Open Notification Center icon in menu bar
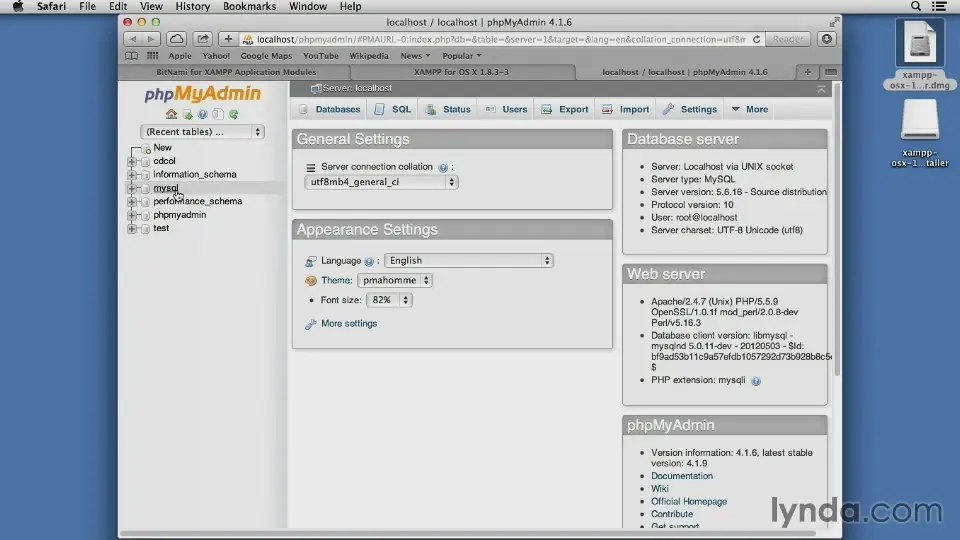 (x=940, y=6)
